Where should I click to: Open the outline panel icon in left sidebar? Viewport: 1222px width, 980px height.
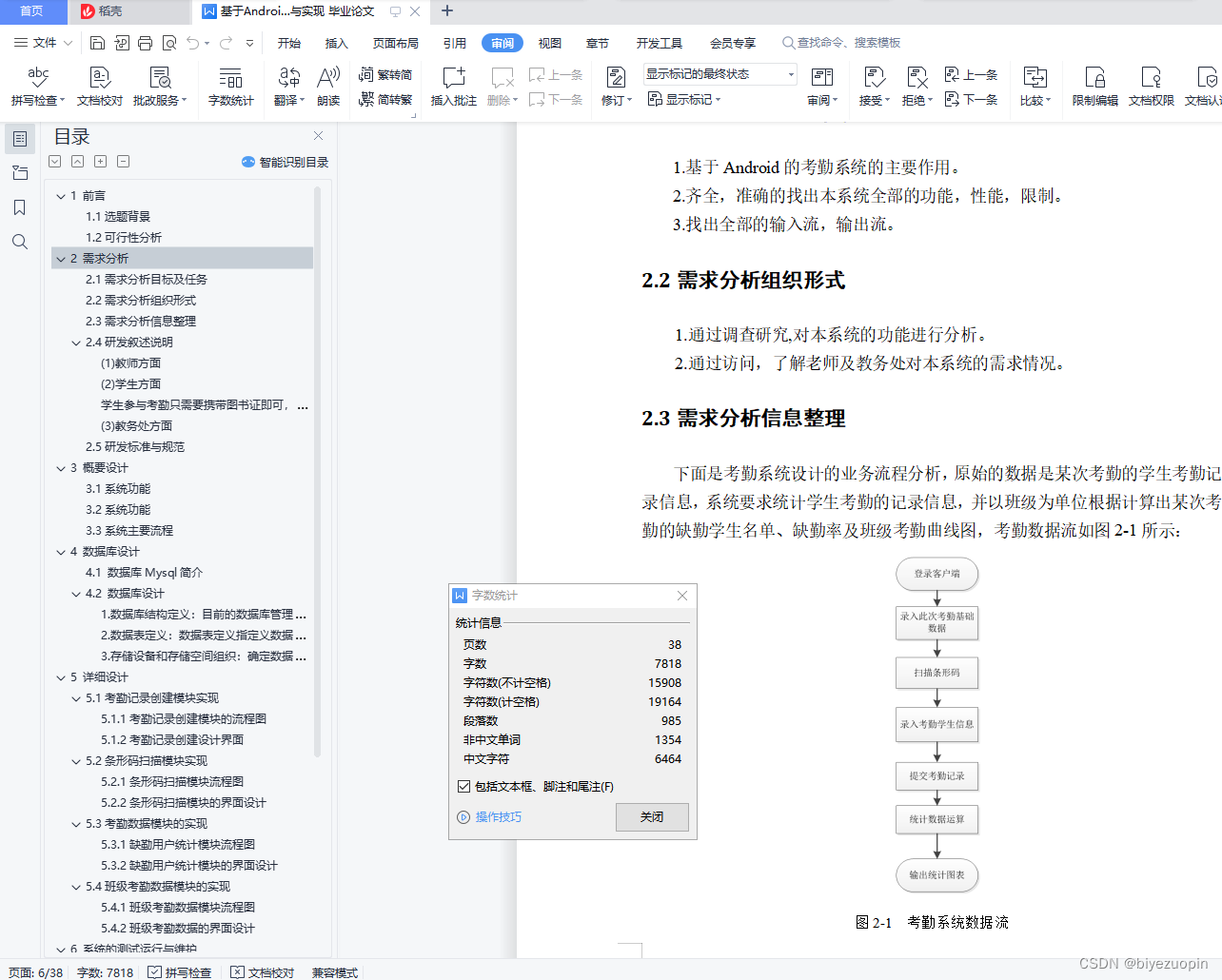(x=19, y=139)
